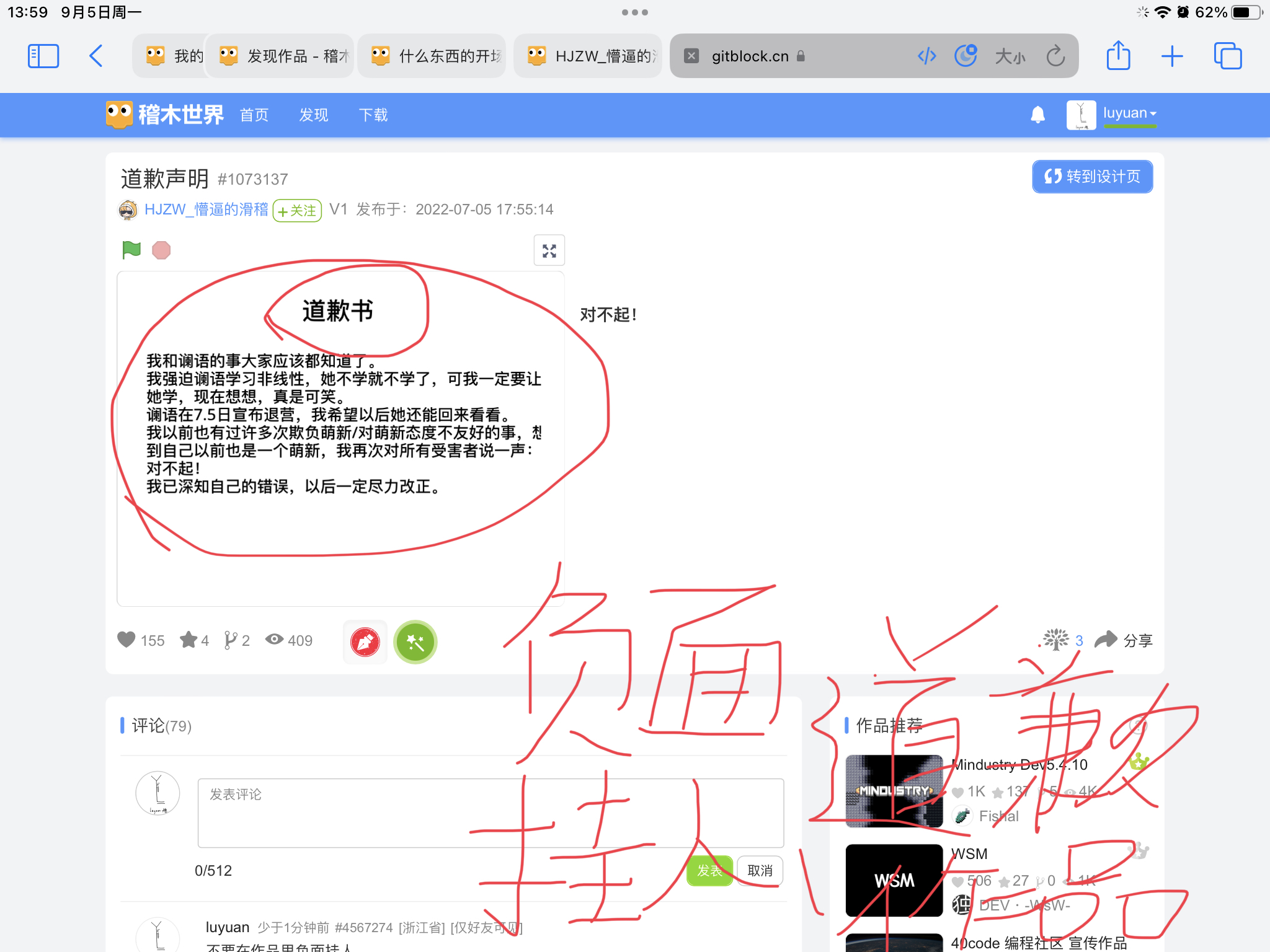Click the green flag to run project
1270x952 pixels.
click(x=131, y=250)
